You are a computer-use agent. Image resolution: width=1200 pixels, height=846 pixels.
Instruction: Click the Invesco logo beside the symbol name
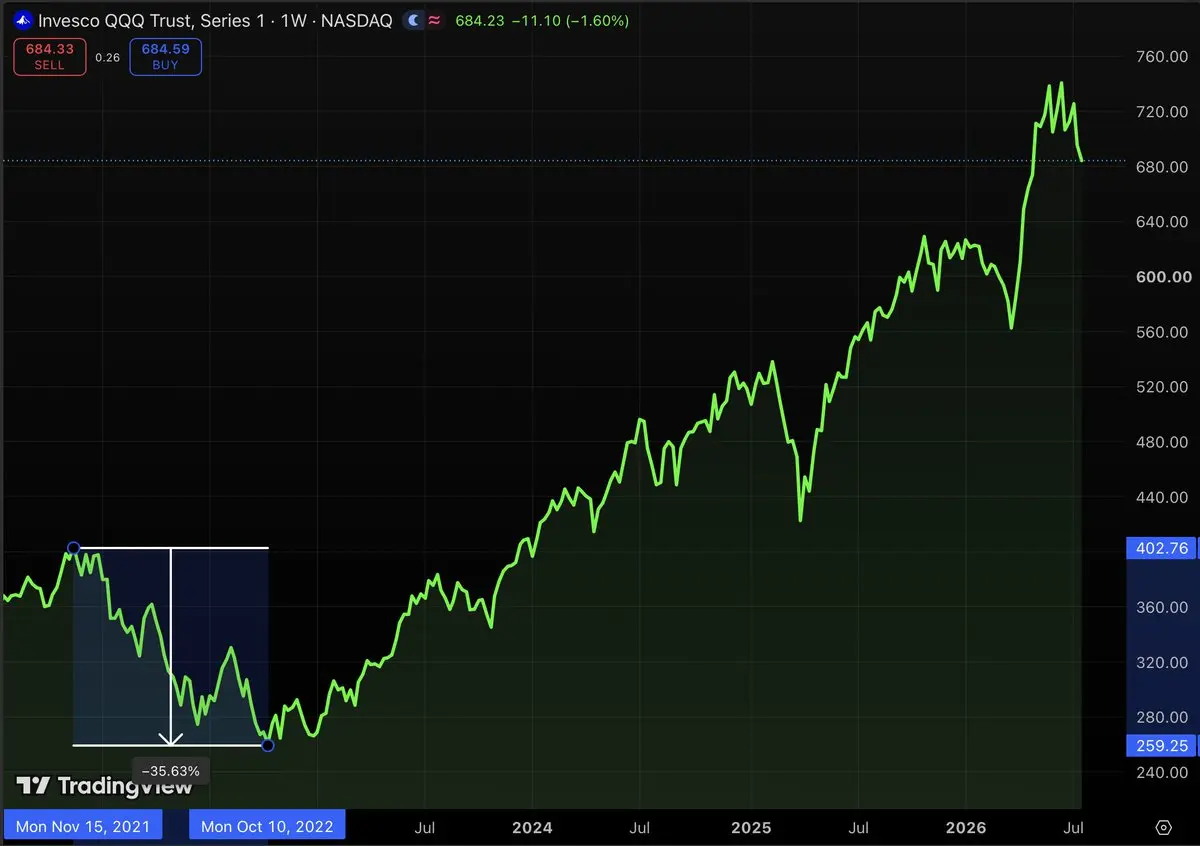(24, 20)
